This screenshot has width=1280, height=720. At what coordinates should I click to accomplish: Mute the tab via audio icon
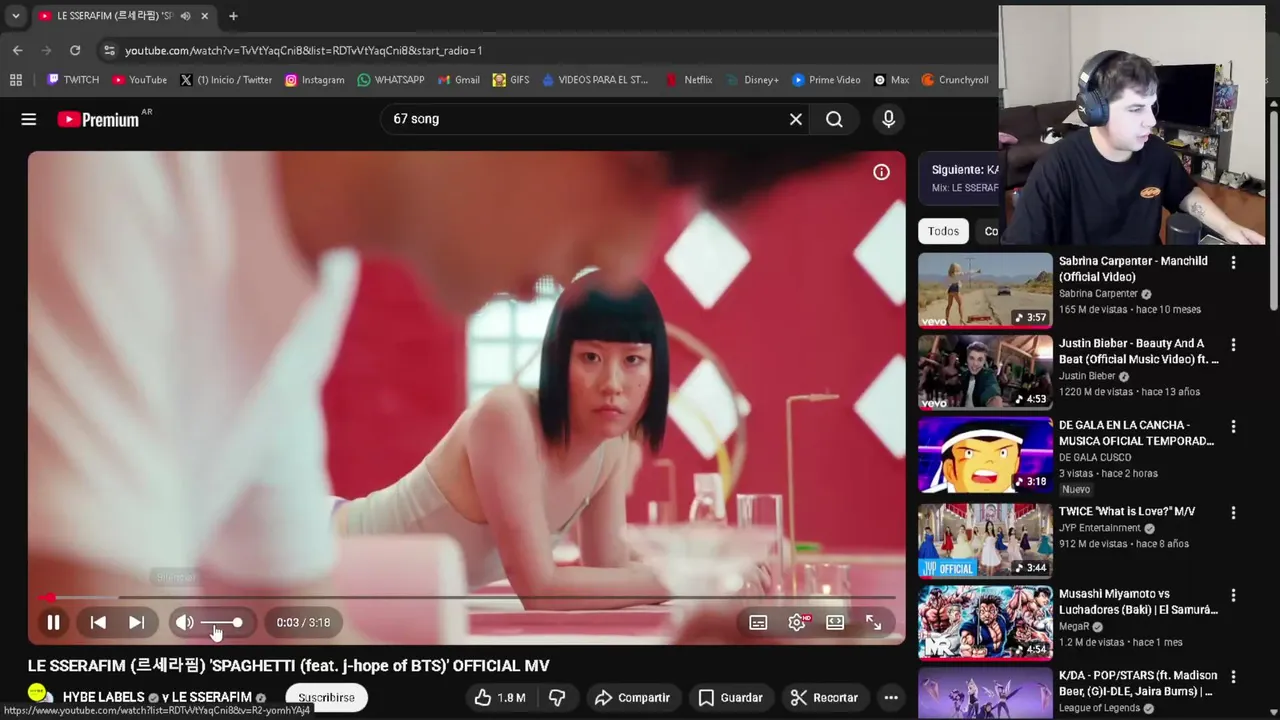pos(186,16)
